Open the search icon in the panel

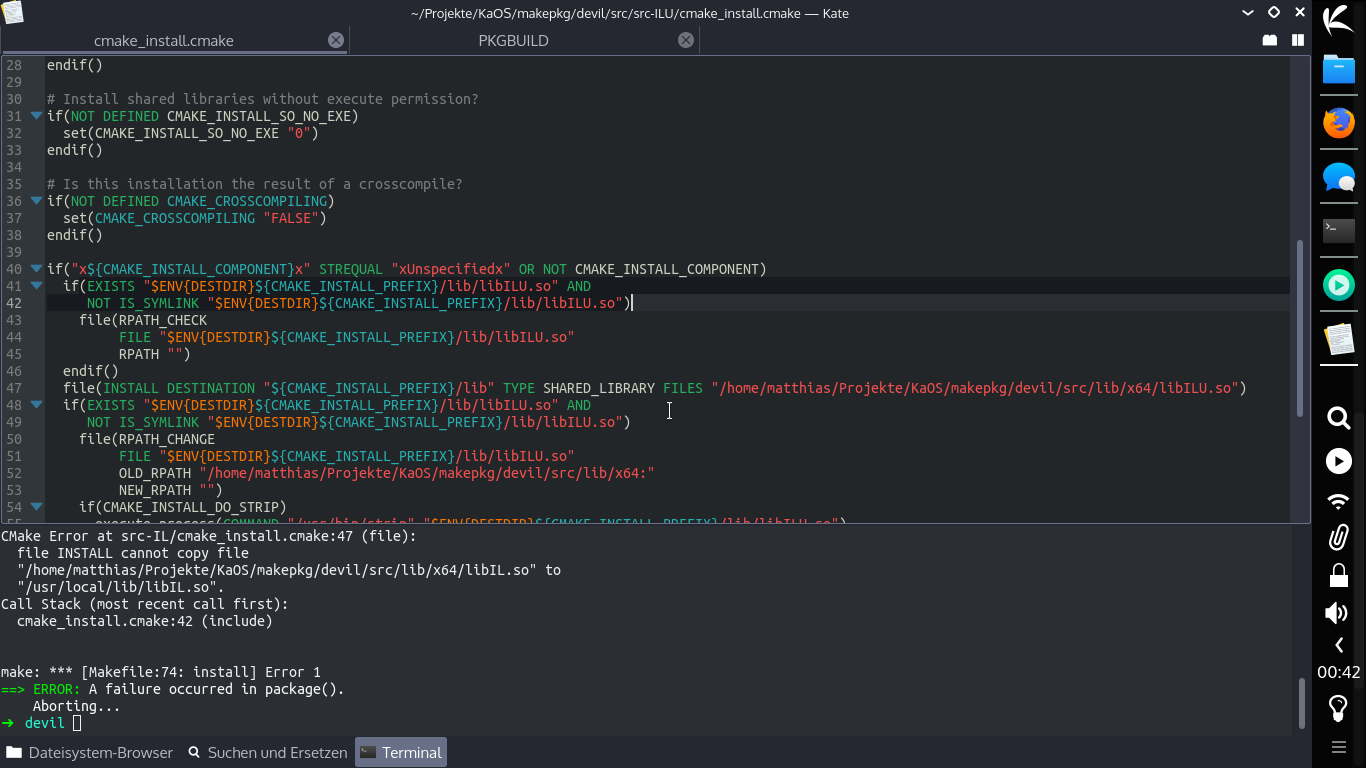(x=1339, y=418)
